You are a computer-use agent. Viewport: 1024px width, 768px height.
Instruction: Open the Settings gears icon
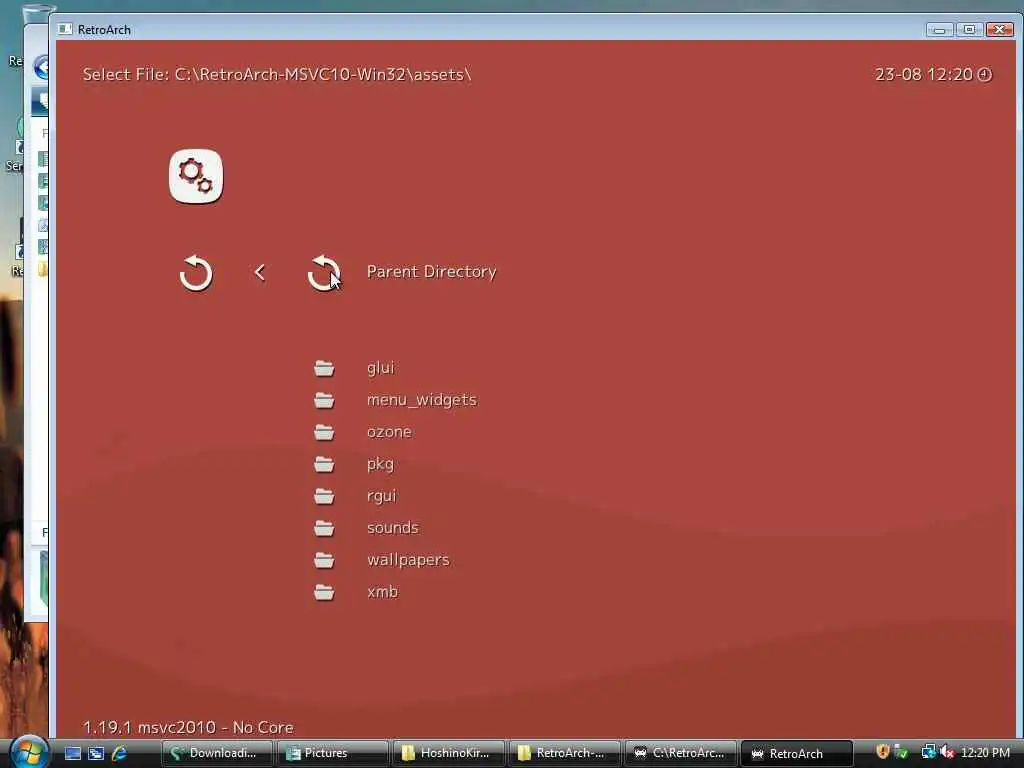(x=196, y=176)
